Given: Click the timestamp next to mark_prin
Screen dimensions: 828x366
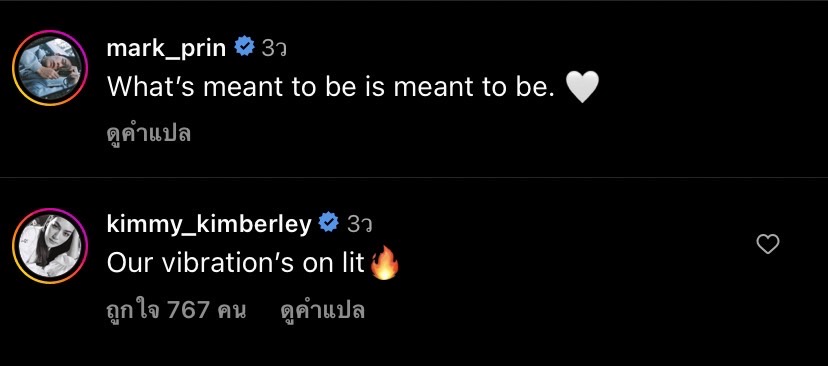Looking at the screenshot, I should tap(274, 49).
